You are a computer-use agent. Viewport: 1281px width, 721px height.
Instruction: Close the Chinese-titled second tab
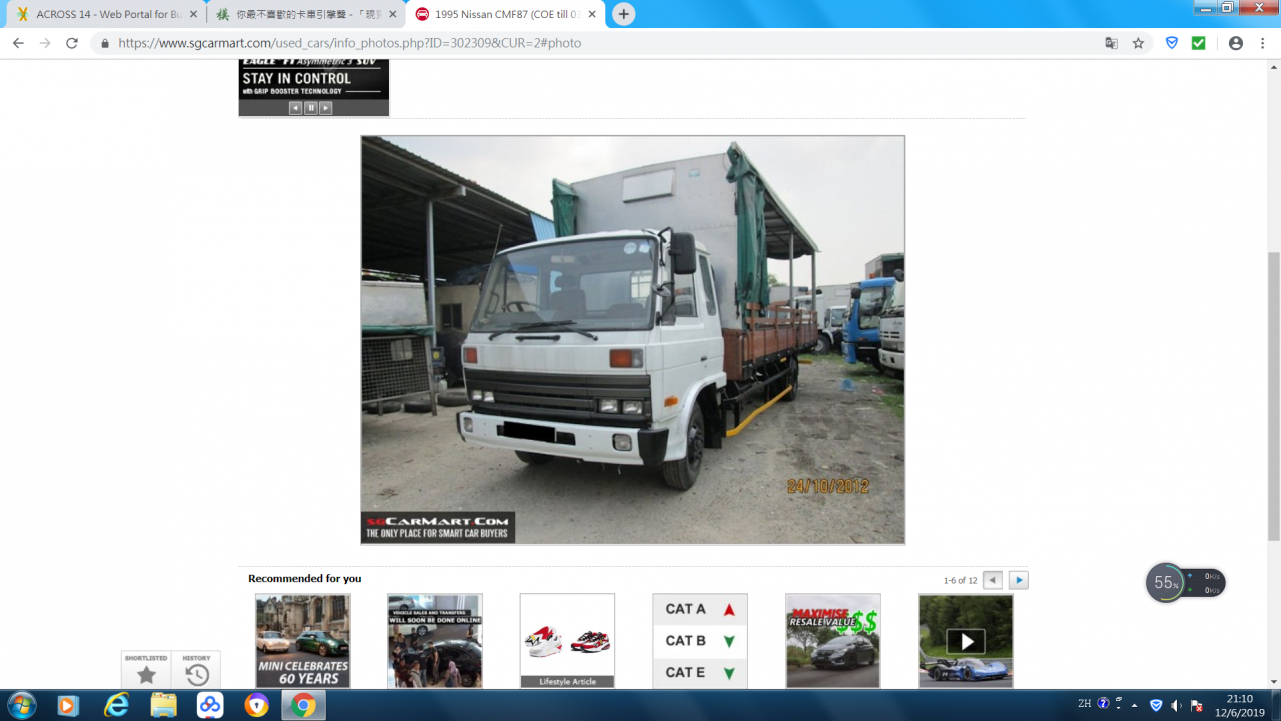pos(392,14)
